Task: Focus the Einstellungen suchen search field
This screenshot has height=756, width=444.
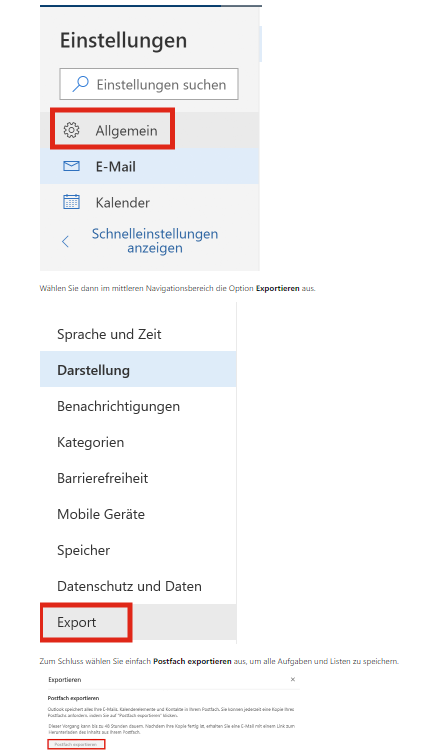Action: [149, 84]
